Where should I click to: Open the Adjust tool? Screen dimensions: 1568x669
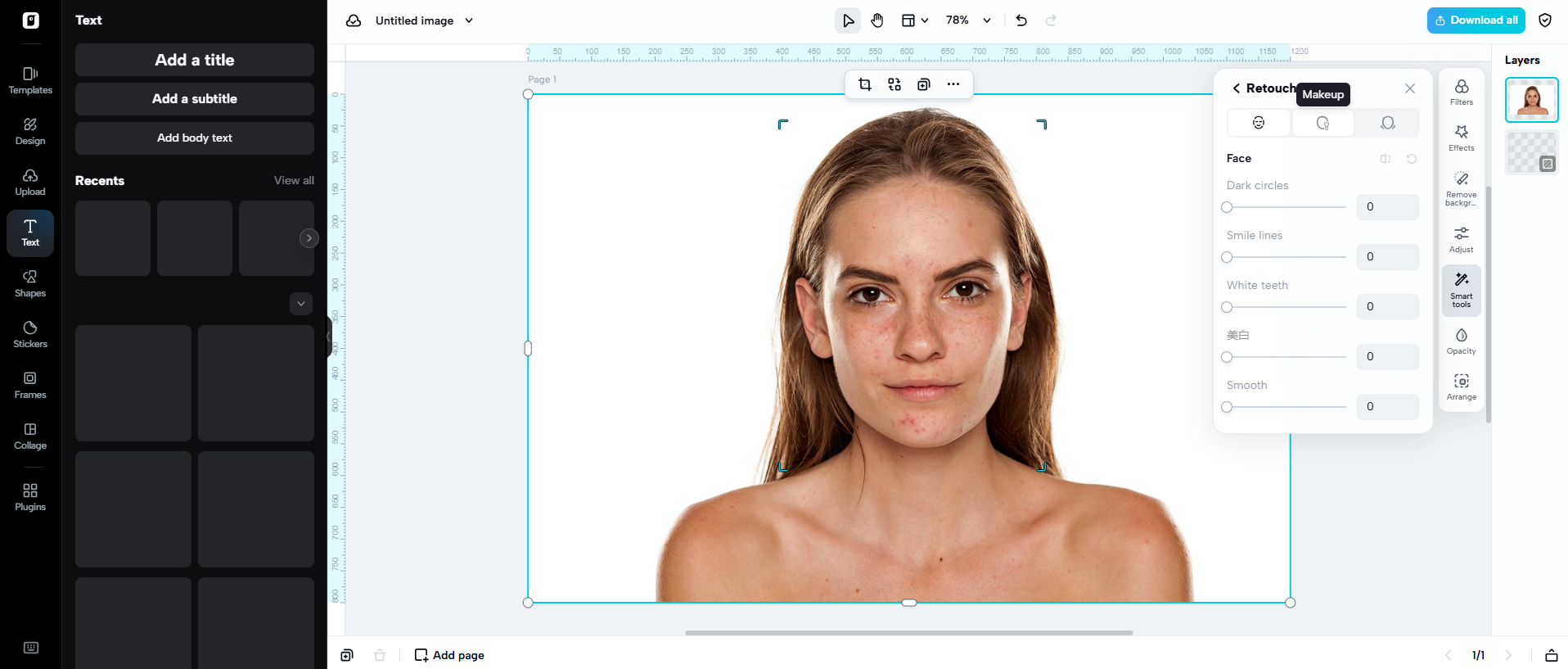point(1462,239)
